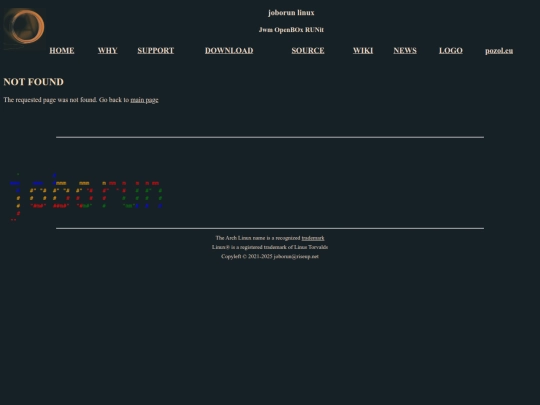Open the LOGO page

click(451, 51)
